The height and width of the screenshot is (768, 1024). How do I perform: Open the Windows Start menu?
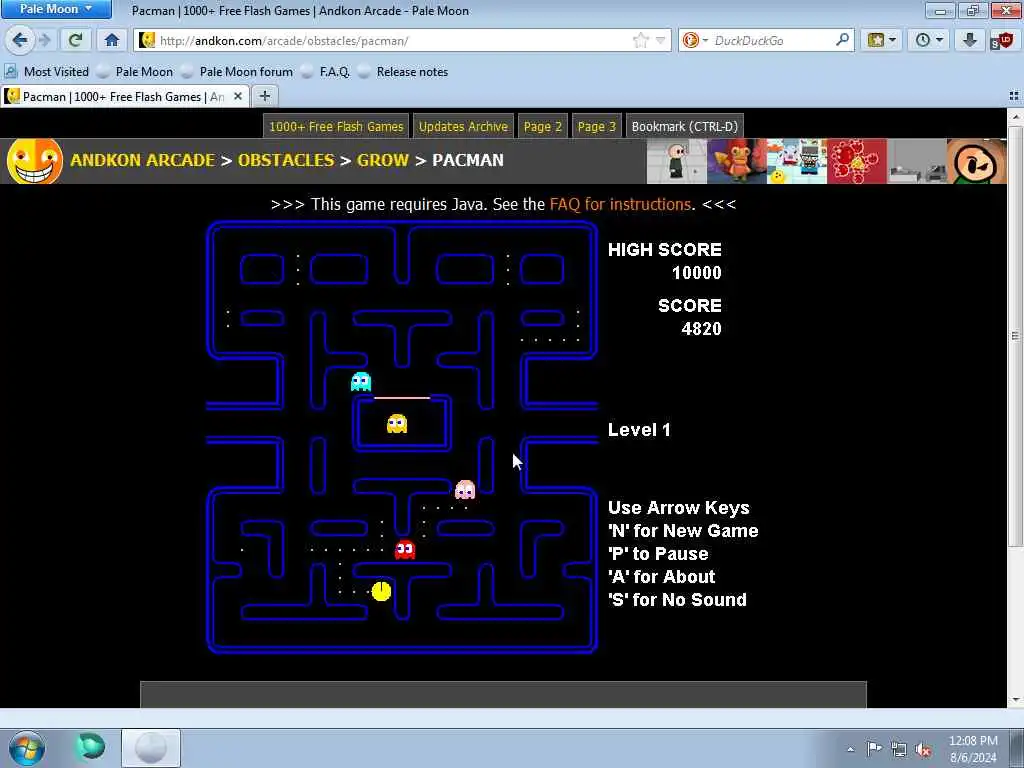[x=27, y=748]
